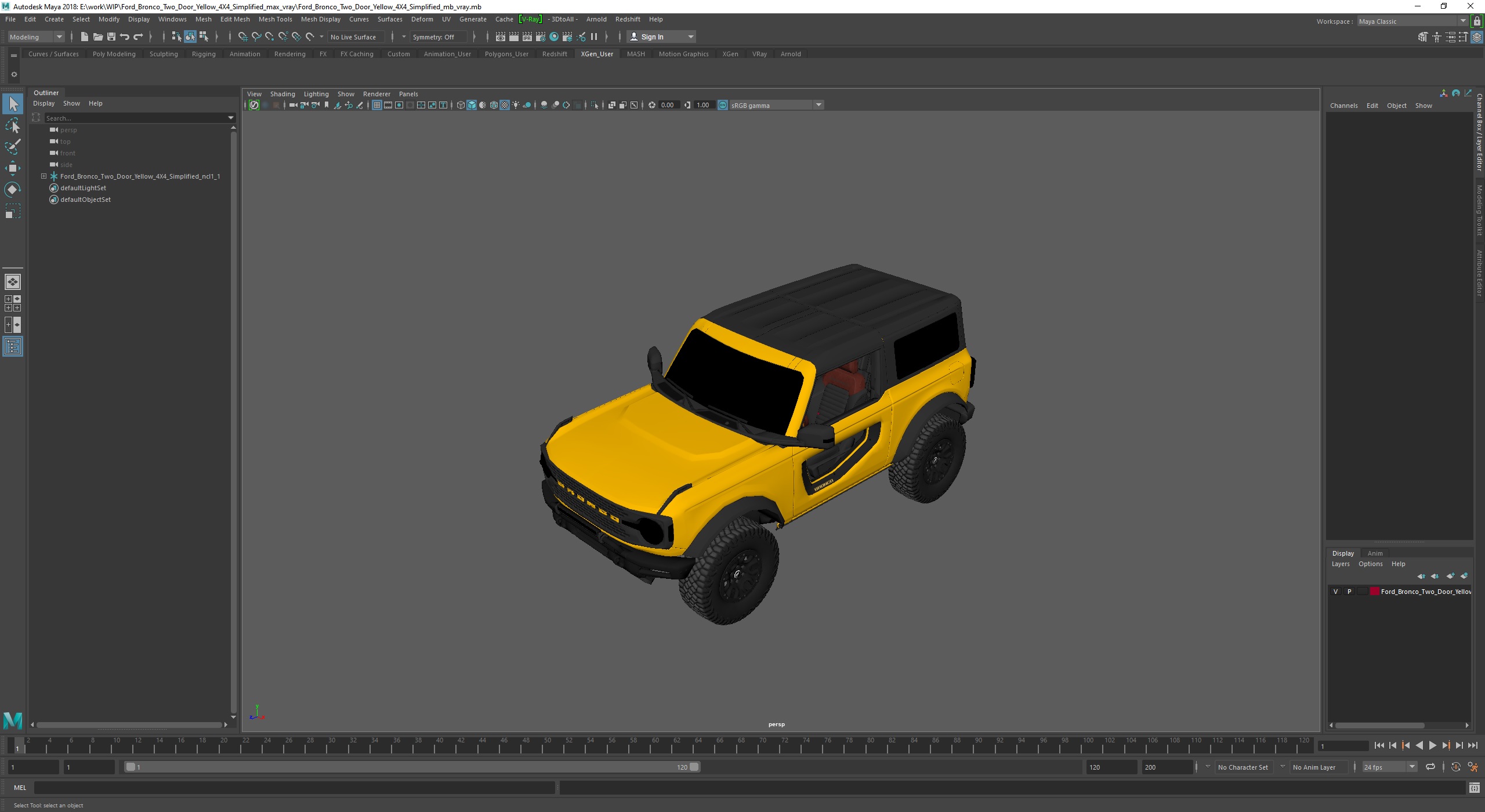Enable Snap to grids icon

(x=242, y=37)
